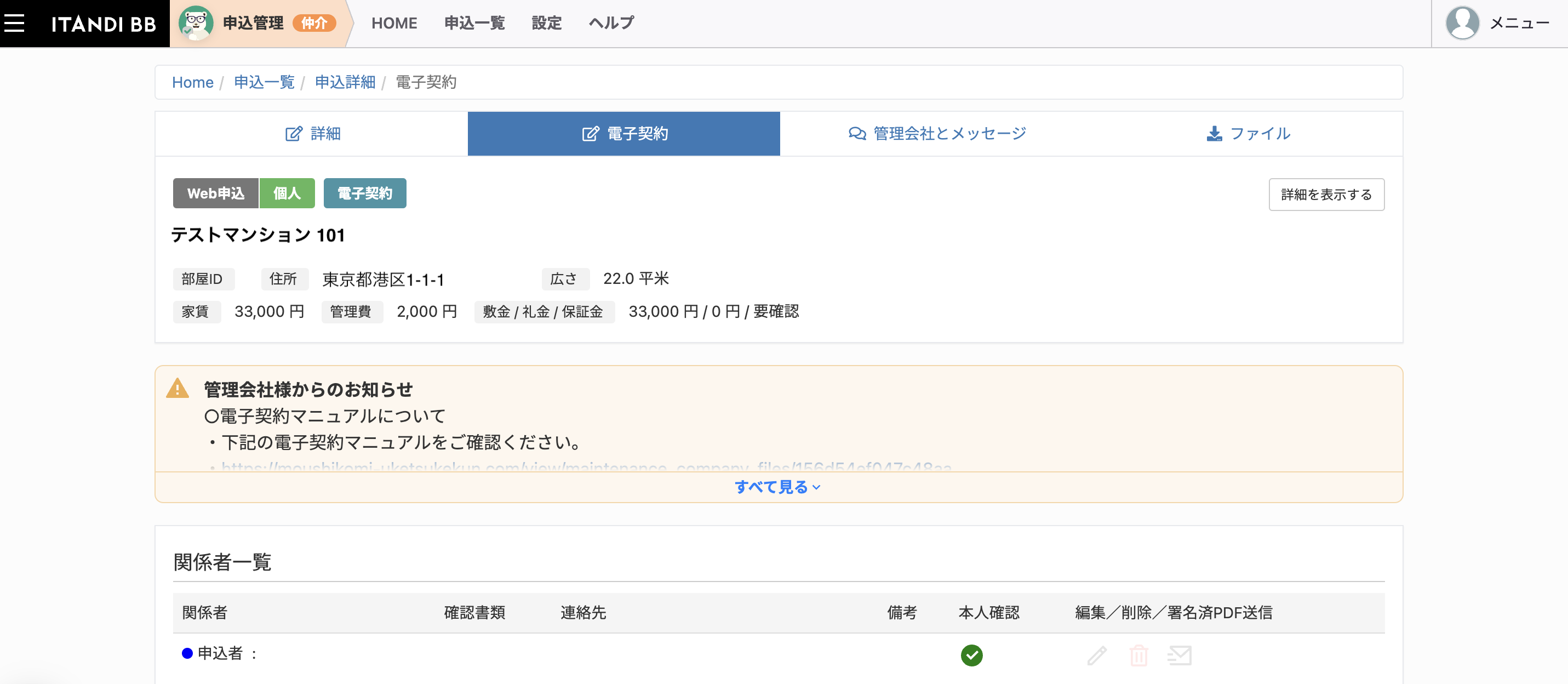Open the ファイル tab
Screen dimensions: 1568x684
(x=1248, y=133)
